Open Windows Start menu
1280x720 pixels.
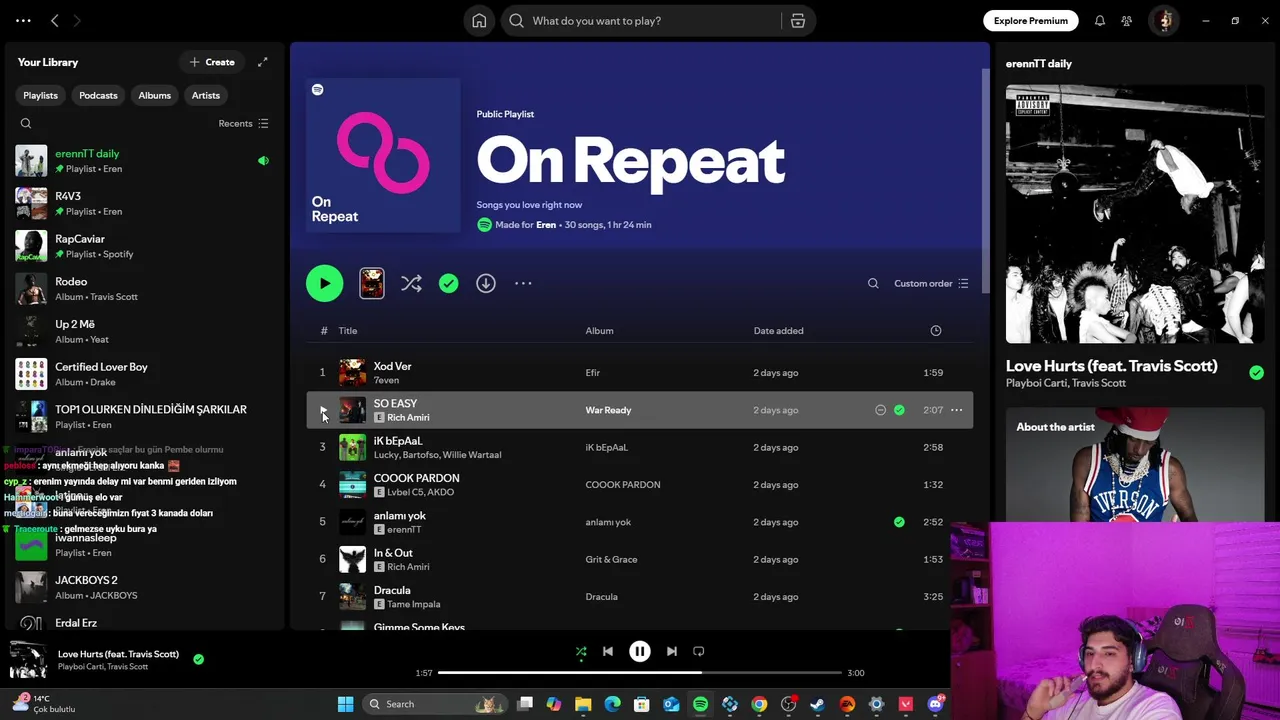(346, 704)
